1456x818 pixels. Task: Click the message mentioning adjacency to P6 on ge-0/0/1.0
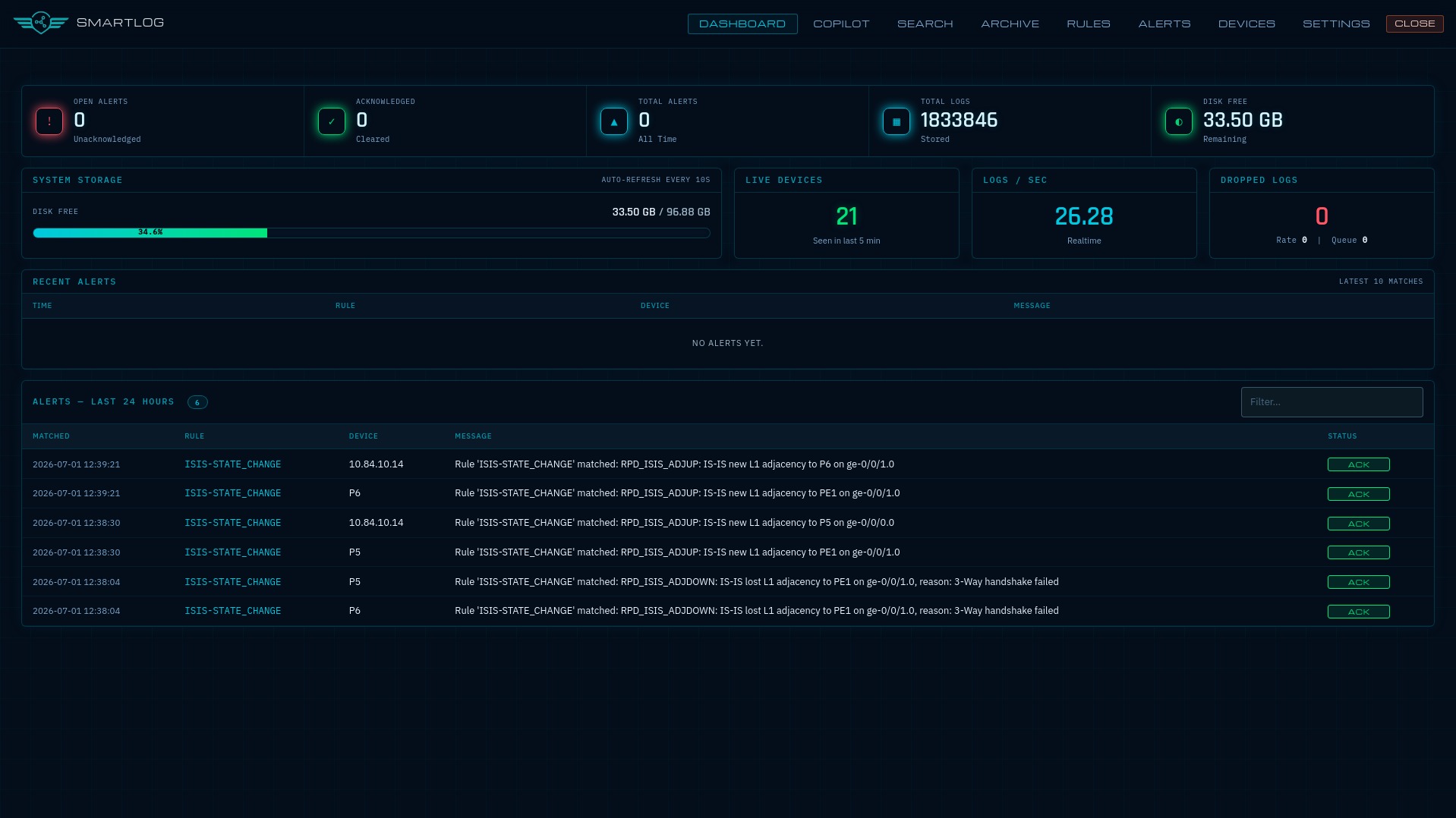[x=674, y=464]
